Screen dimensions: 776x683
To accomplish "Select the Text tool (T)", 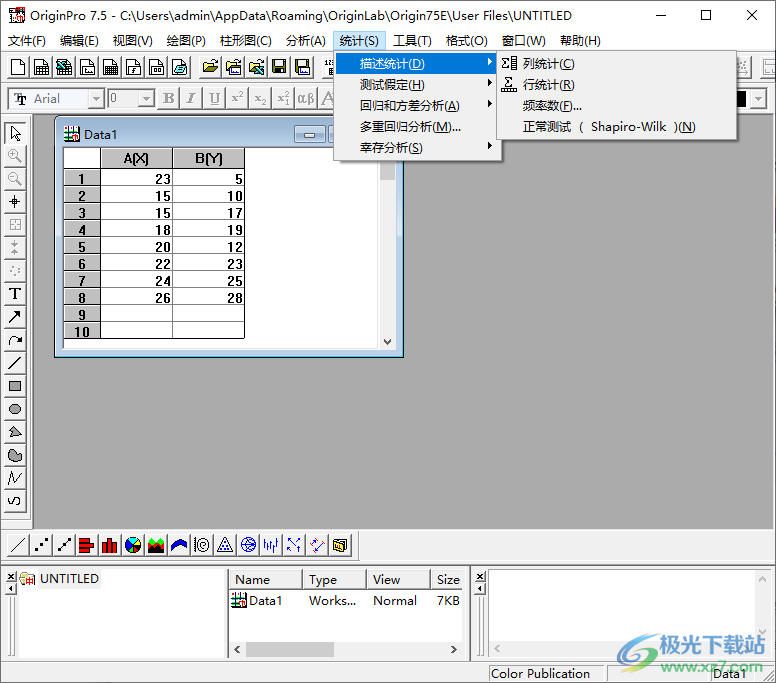I will tap(15, 294).
